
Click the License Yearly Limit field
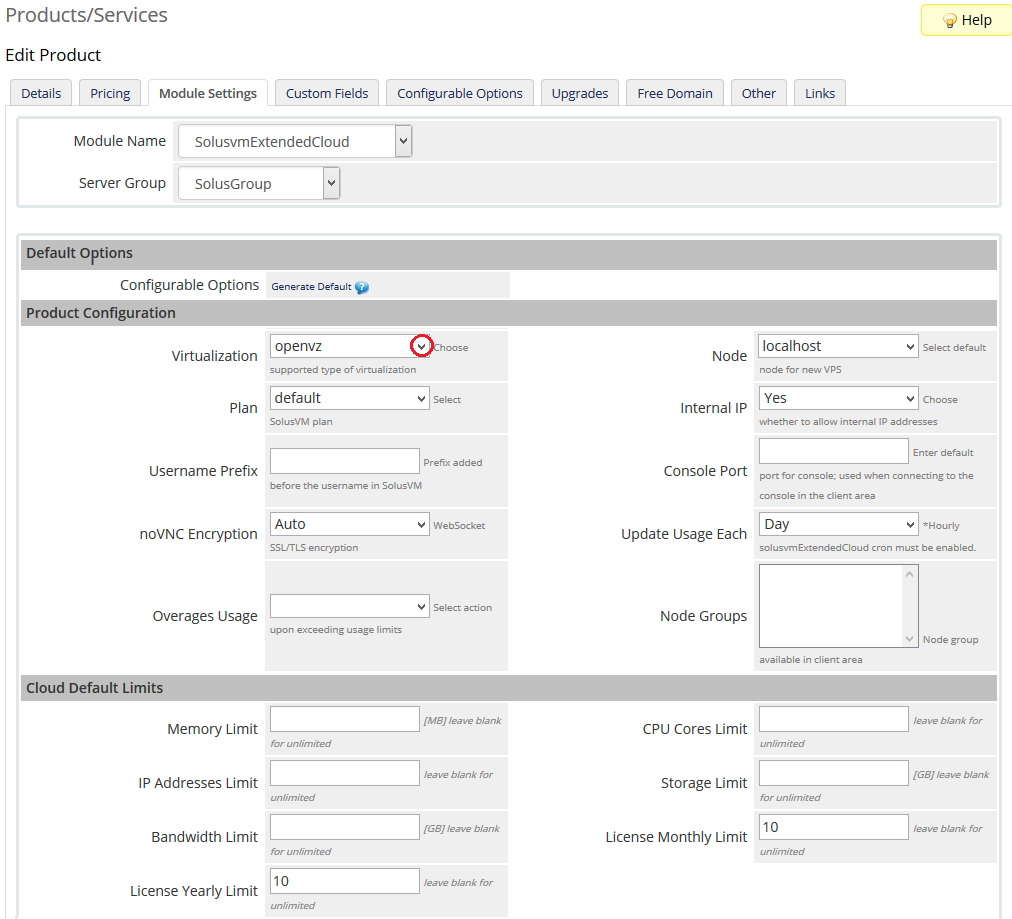[x=345, y=881]
